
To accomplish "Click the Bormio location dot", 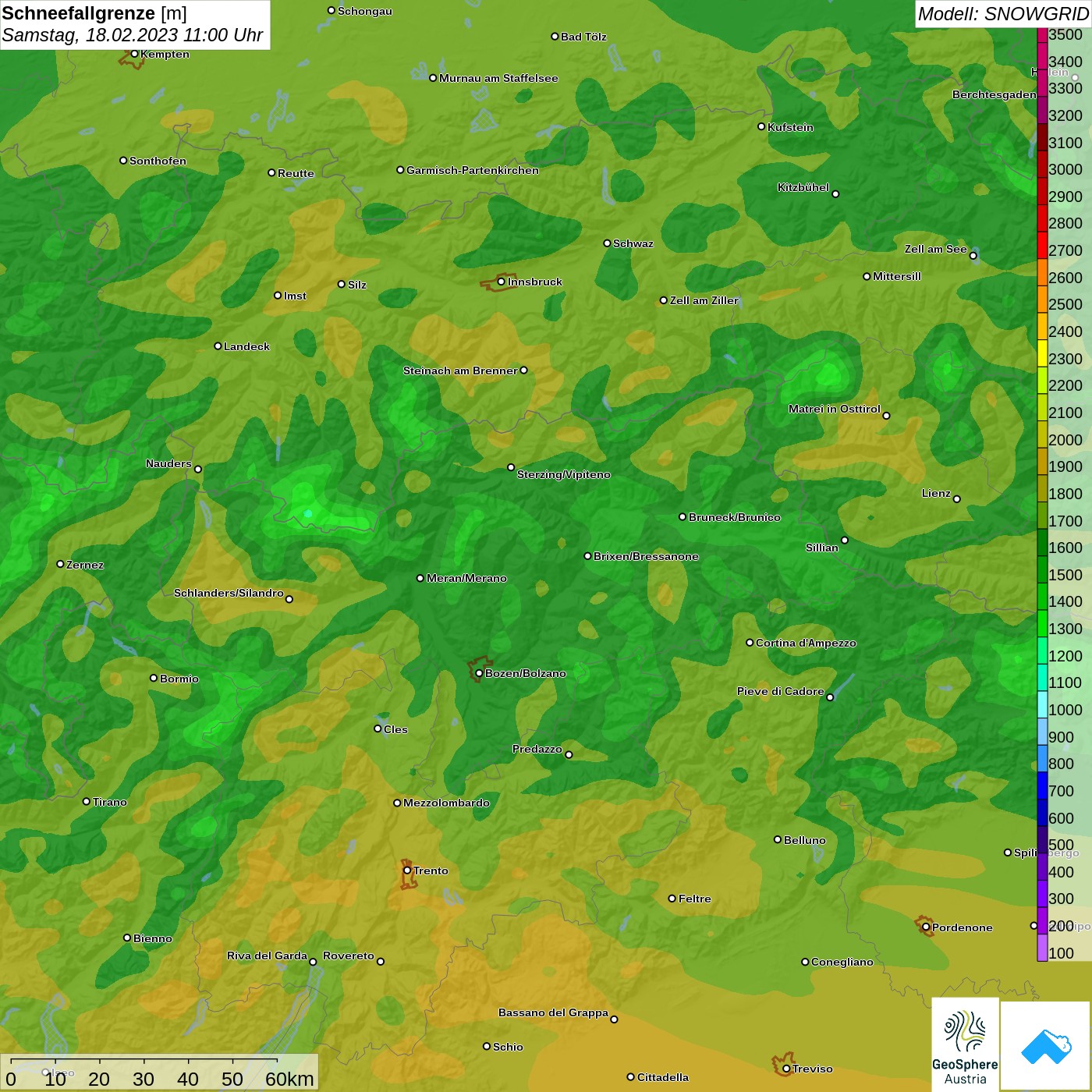I will click(154, 678).
